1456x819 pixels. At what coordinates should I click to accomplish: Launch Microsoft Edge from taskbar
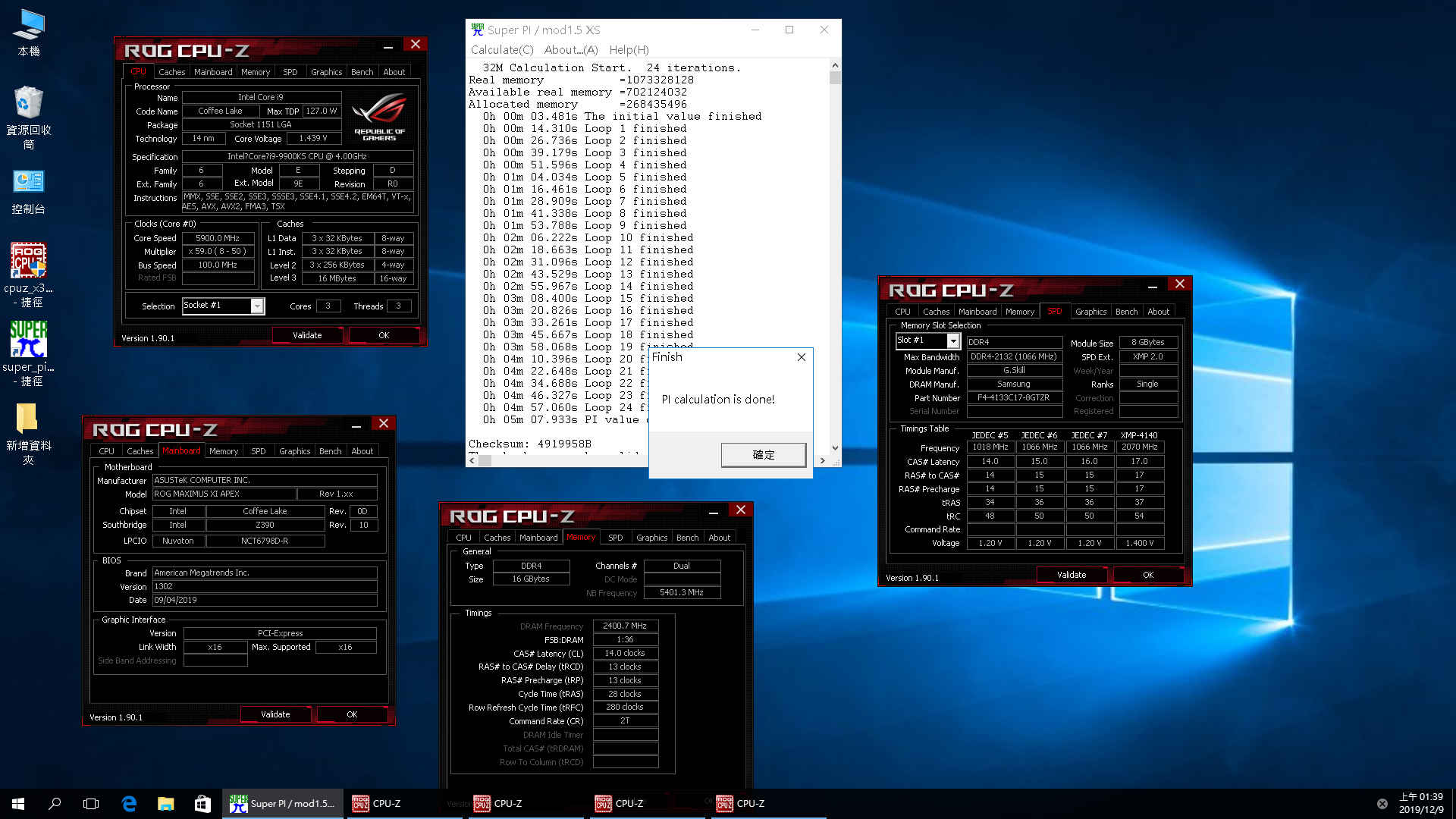tap(129, 804)
